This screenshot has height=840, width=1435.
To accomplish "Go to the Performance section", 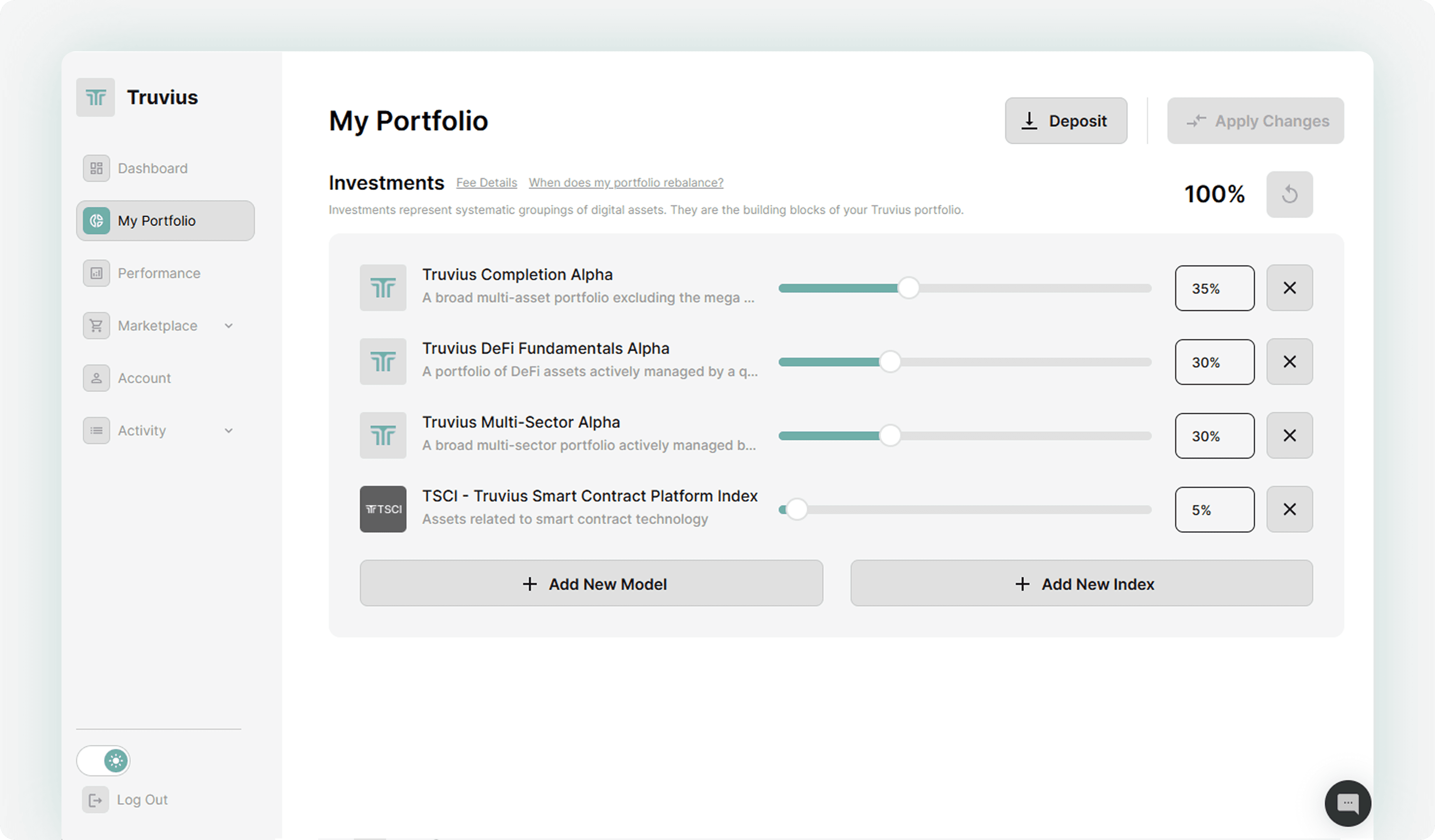I will point(159,273).
